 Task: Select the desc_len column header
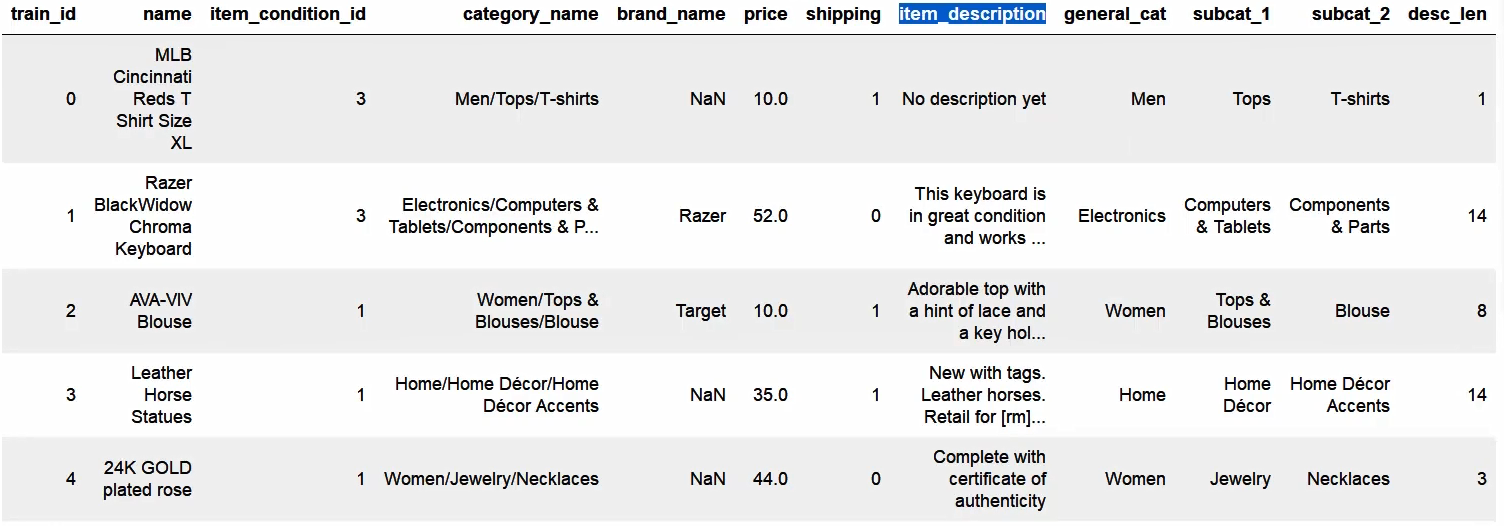(1446, 14)
